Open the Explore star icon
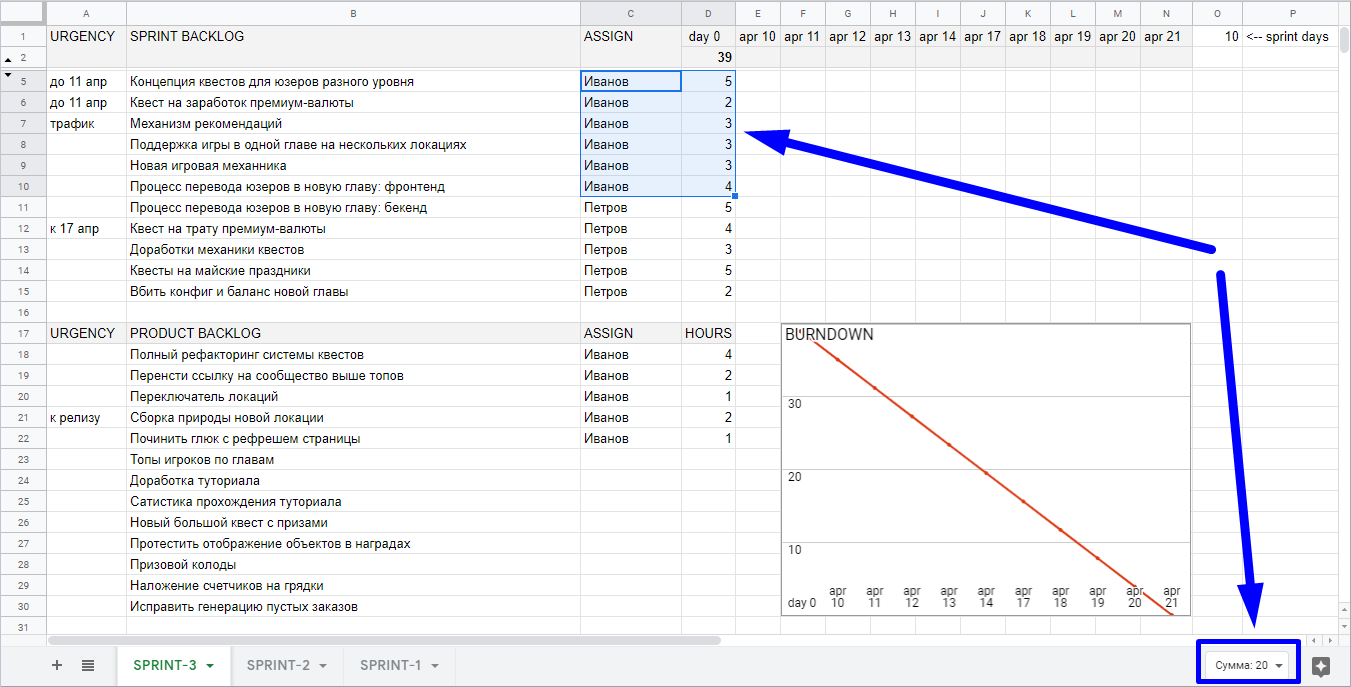This screenshot has width=1351, height=687. [1320, 666]
